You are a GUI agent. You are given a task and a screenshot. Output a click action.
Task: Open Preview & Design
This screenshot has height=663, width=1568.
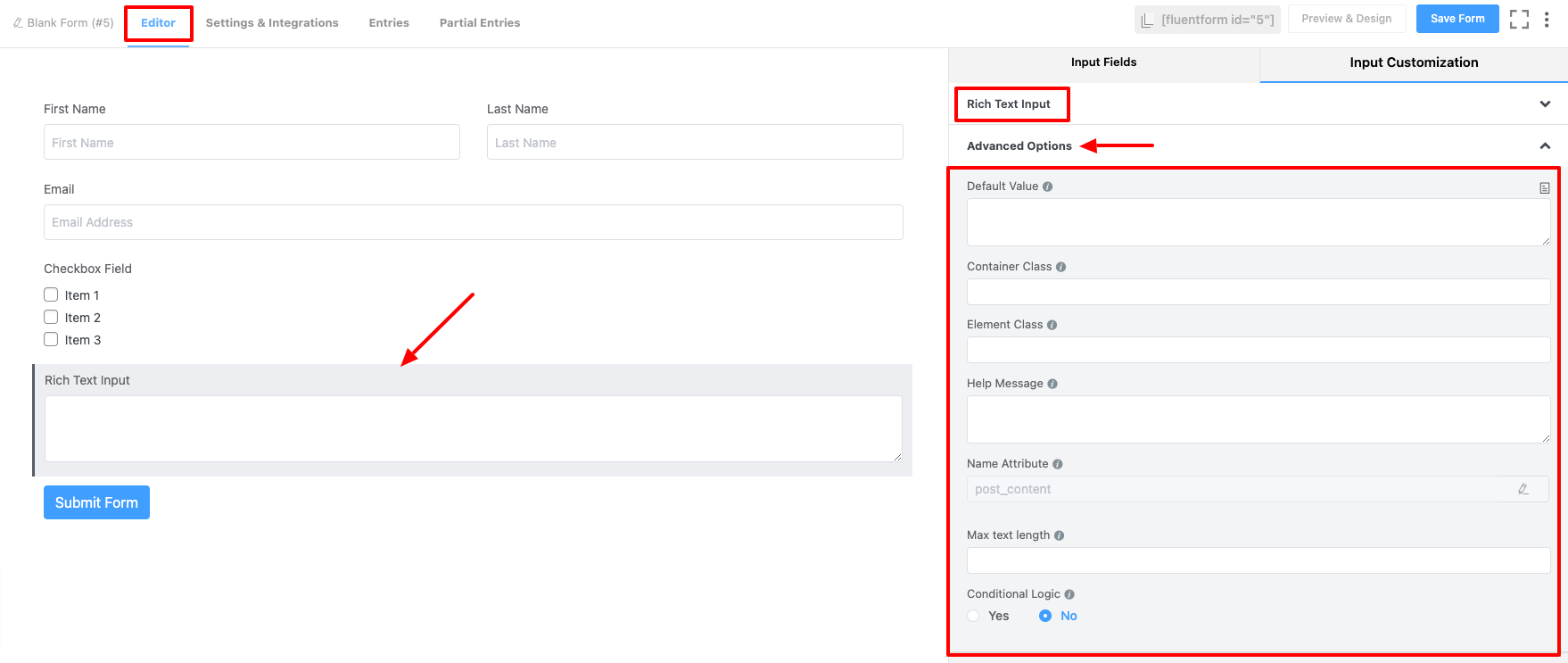[1346, 19]
